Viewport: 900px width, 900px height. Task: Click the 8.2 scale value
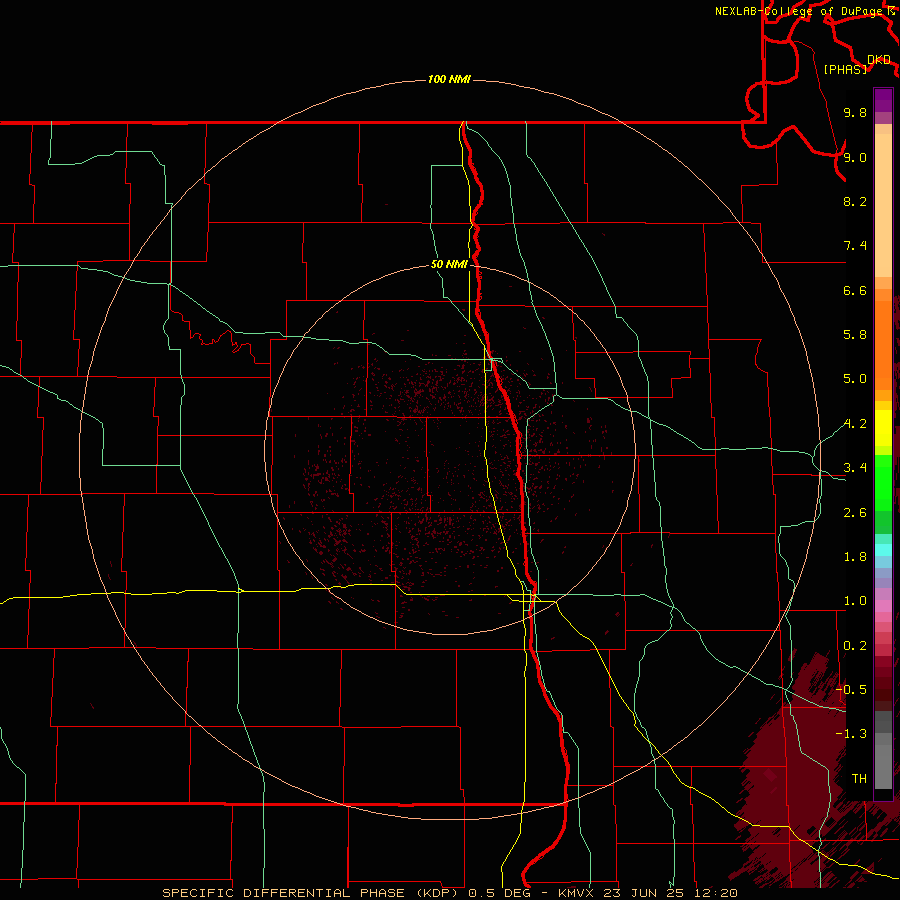(855, 201)
